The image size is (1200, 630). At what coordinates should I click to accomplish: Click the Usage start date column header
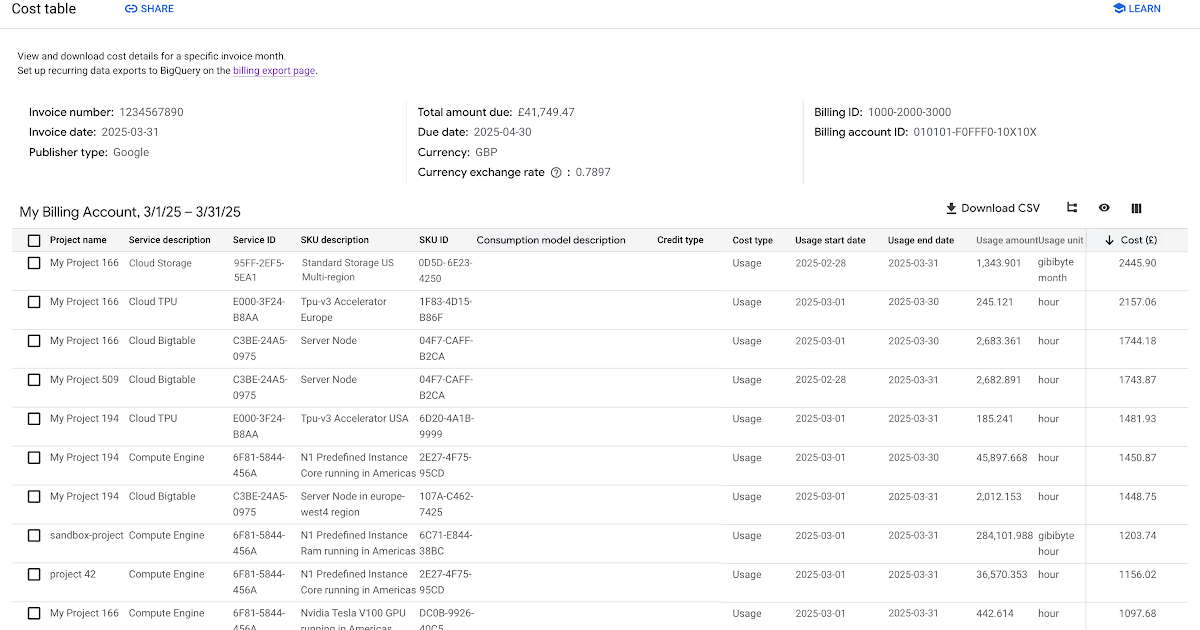tap(830, 240)
